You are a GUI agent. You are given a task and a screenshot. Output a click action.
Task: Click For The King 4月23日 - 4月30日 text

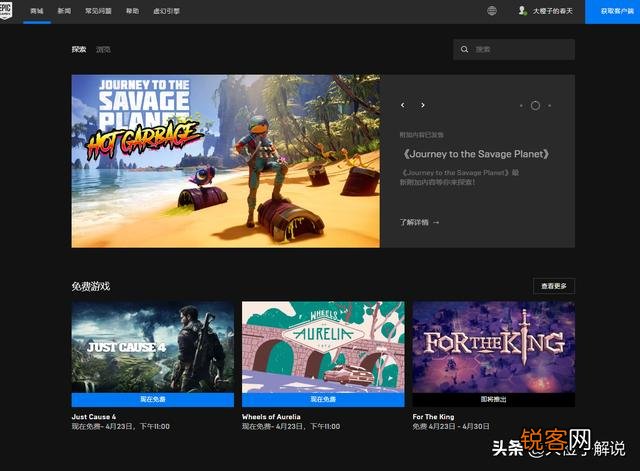coord(451,427)
